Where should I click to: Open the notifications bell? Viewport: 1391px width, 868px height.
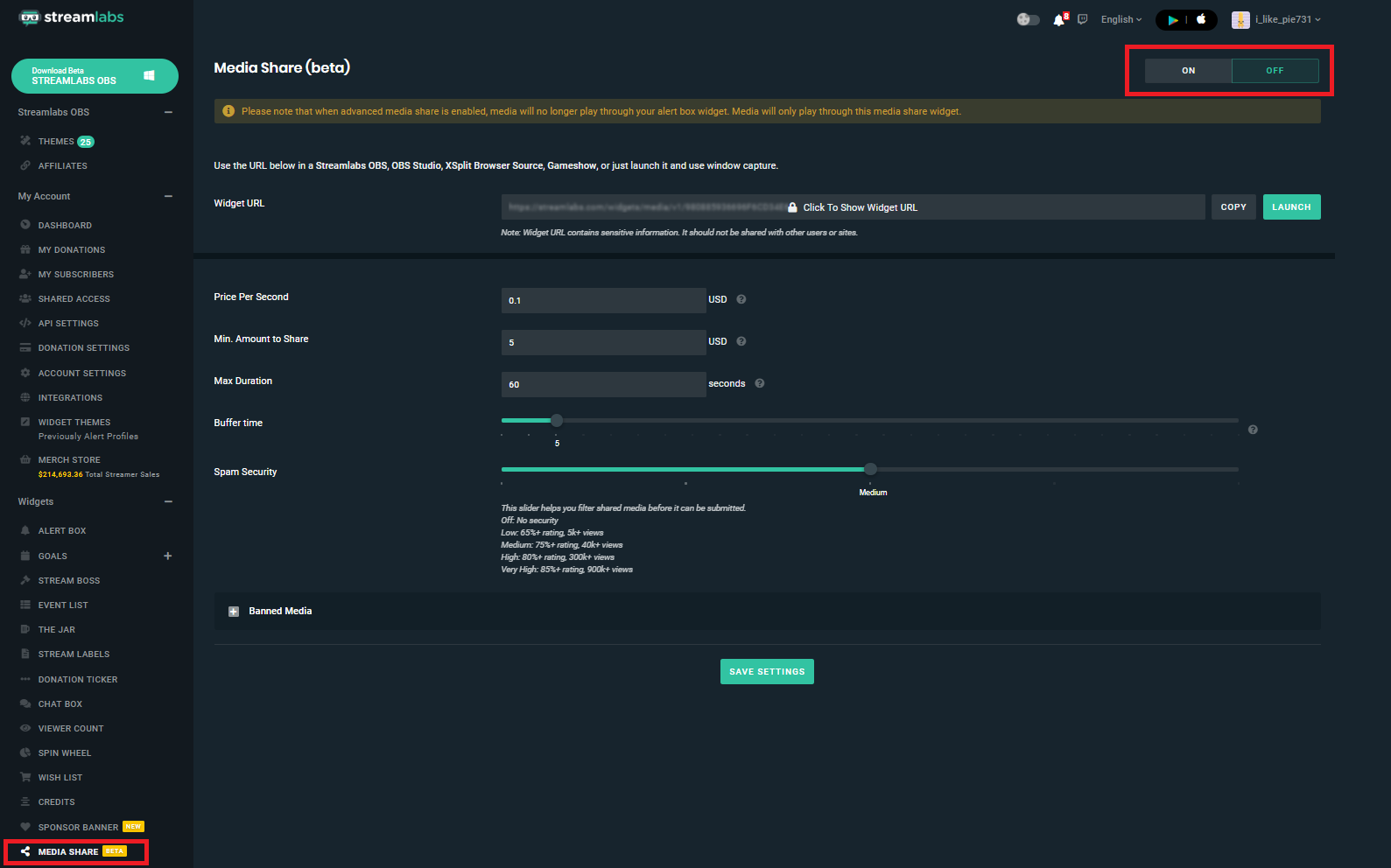coord(1059,19)
